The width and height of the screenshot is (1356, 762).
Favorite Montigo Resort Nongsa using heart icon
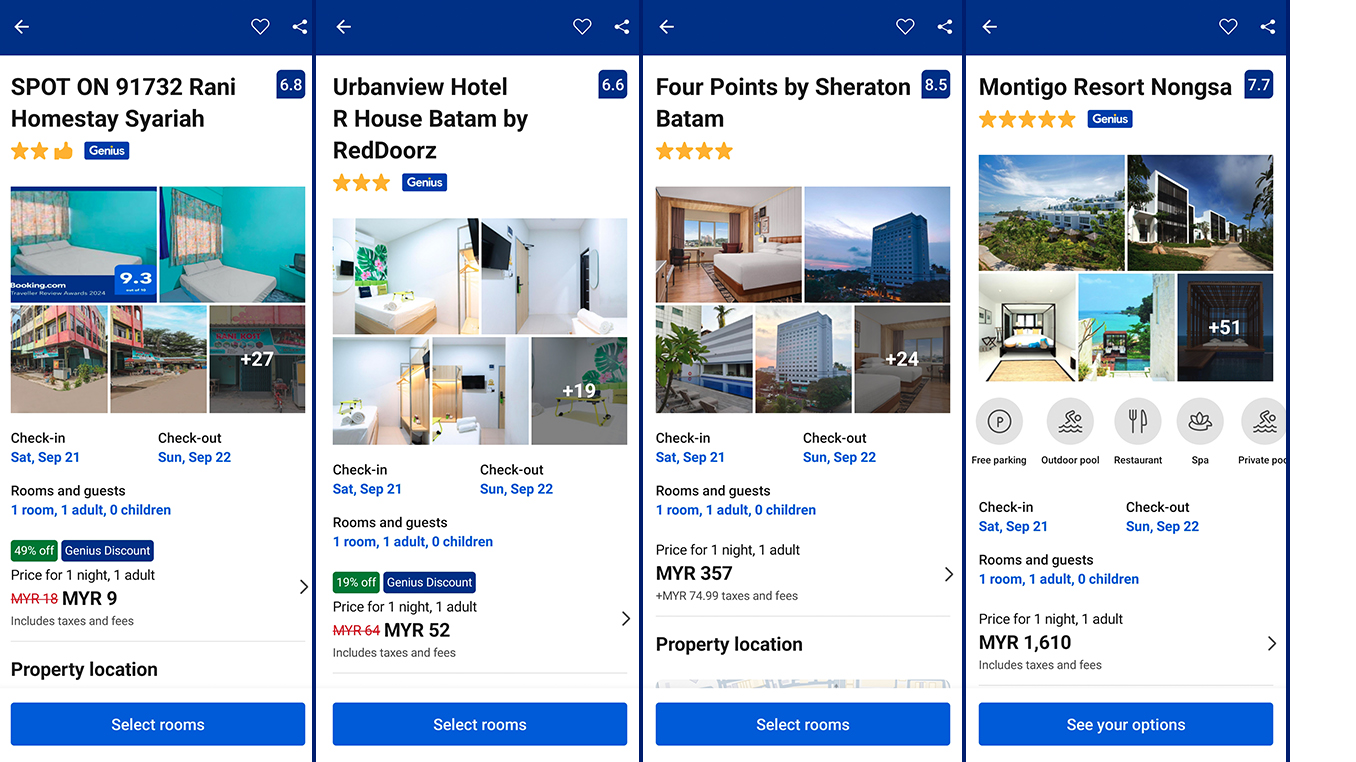coord(1228,27)
